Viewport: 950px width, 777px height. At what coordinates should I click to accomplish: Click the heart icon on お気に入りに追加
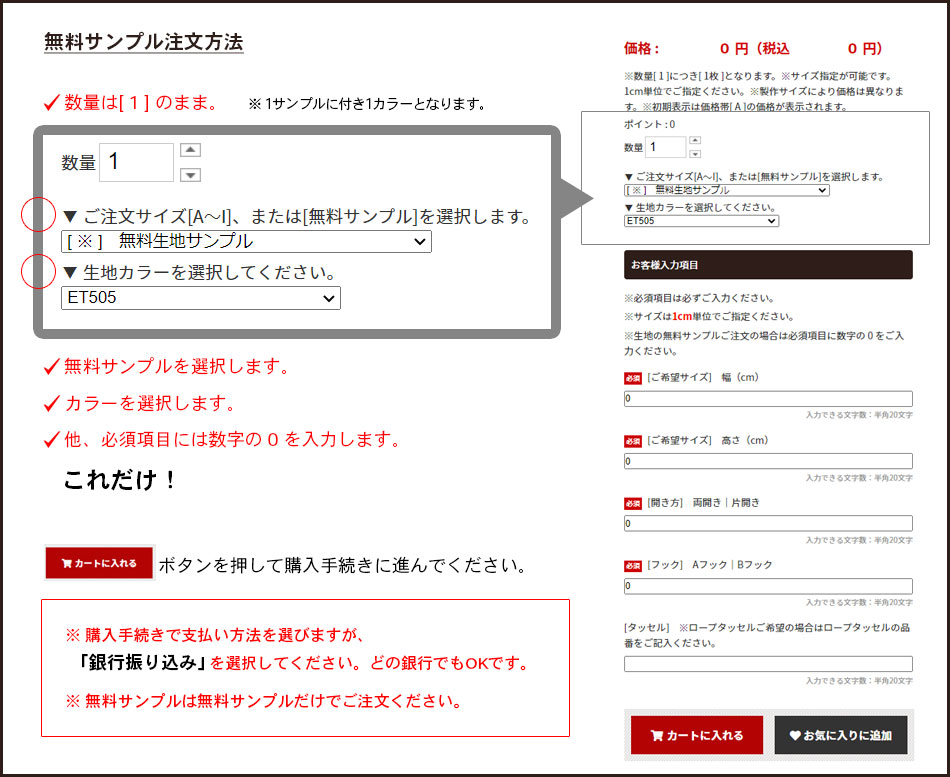coord(795,735)
